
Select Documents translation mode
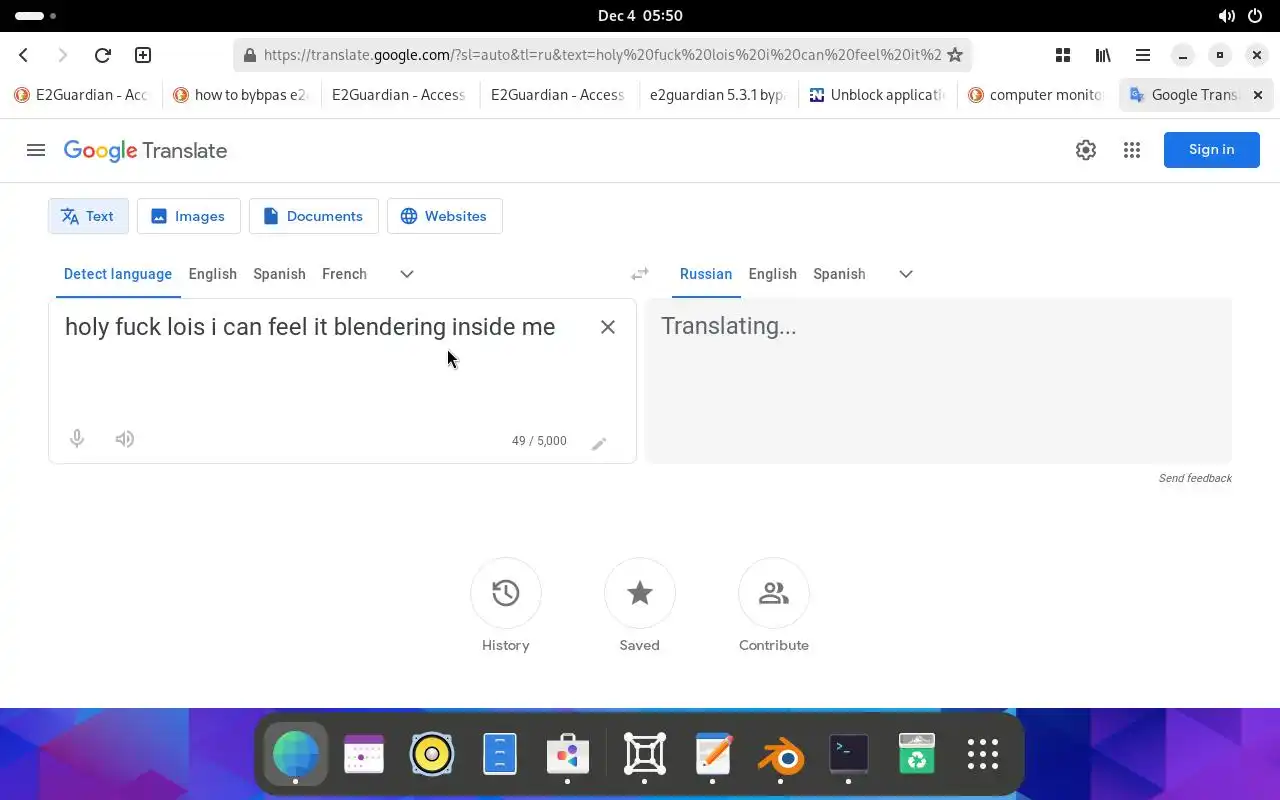[x=313, y=216]
